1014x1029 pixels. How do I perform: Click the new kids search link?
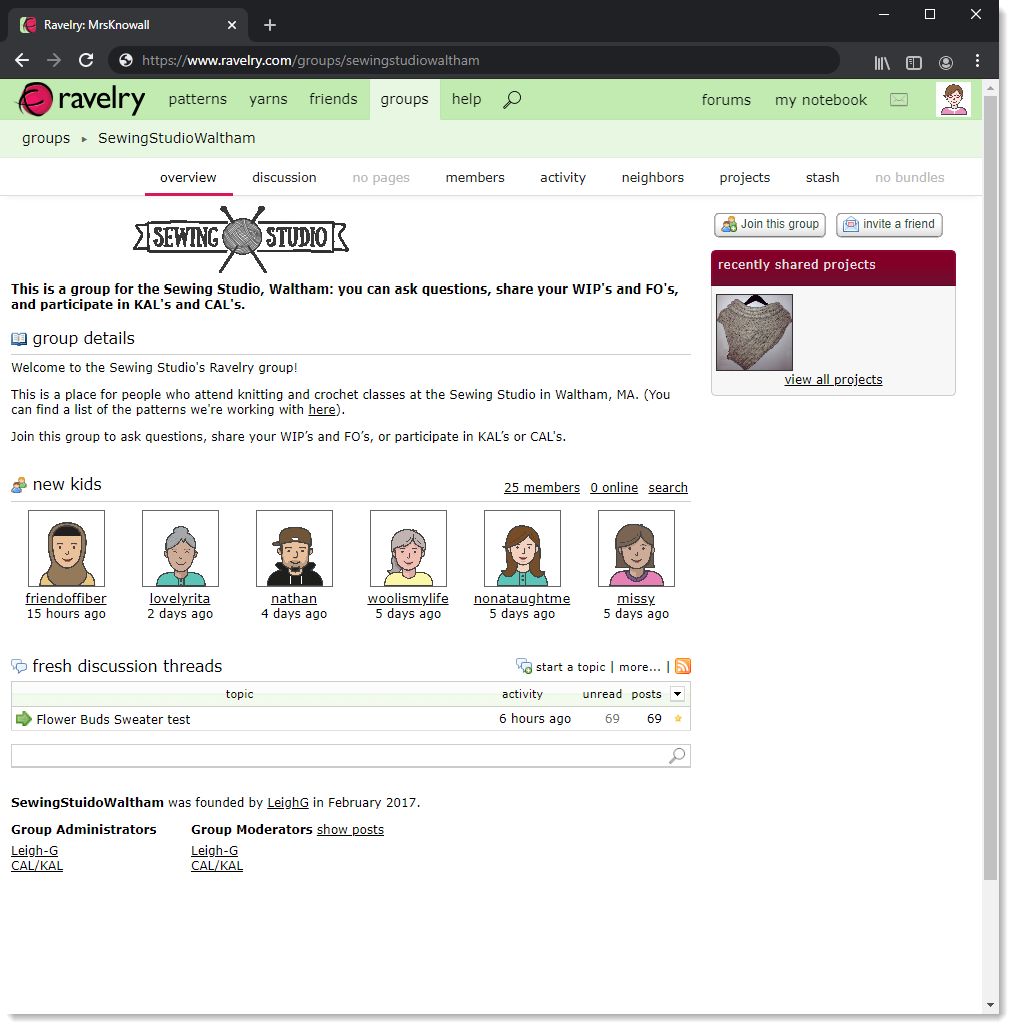pos(667,488)
